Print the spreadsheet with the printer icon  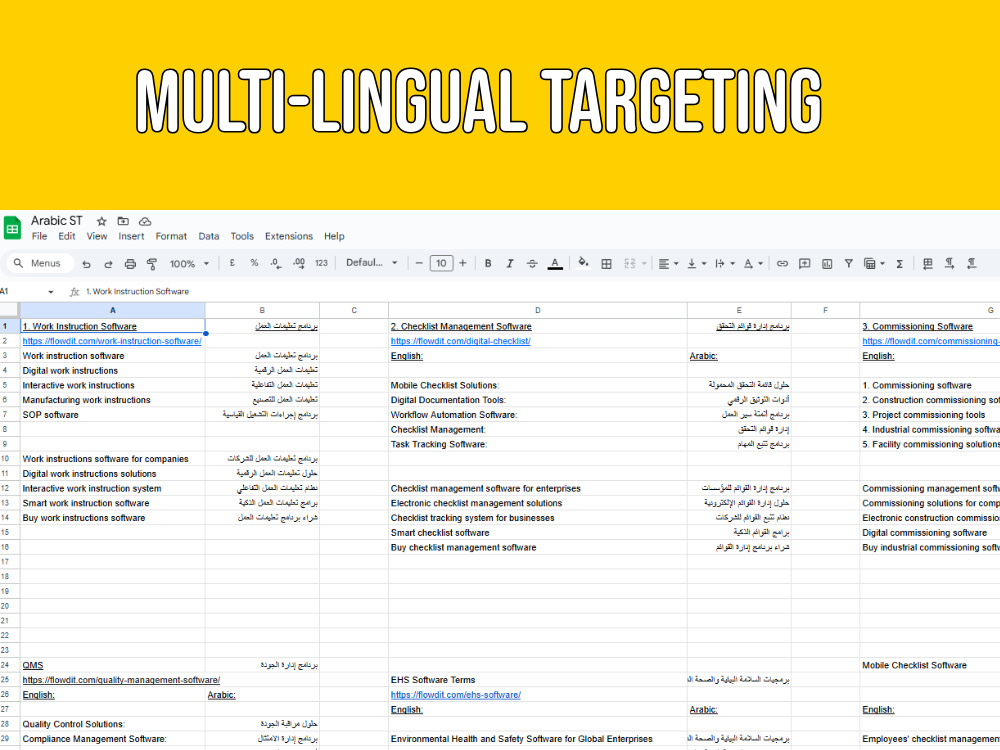[x=130, y=263]
